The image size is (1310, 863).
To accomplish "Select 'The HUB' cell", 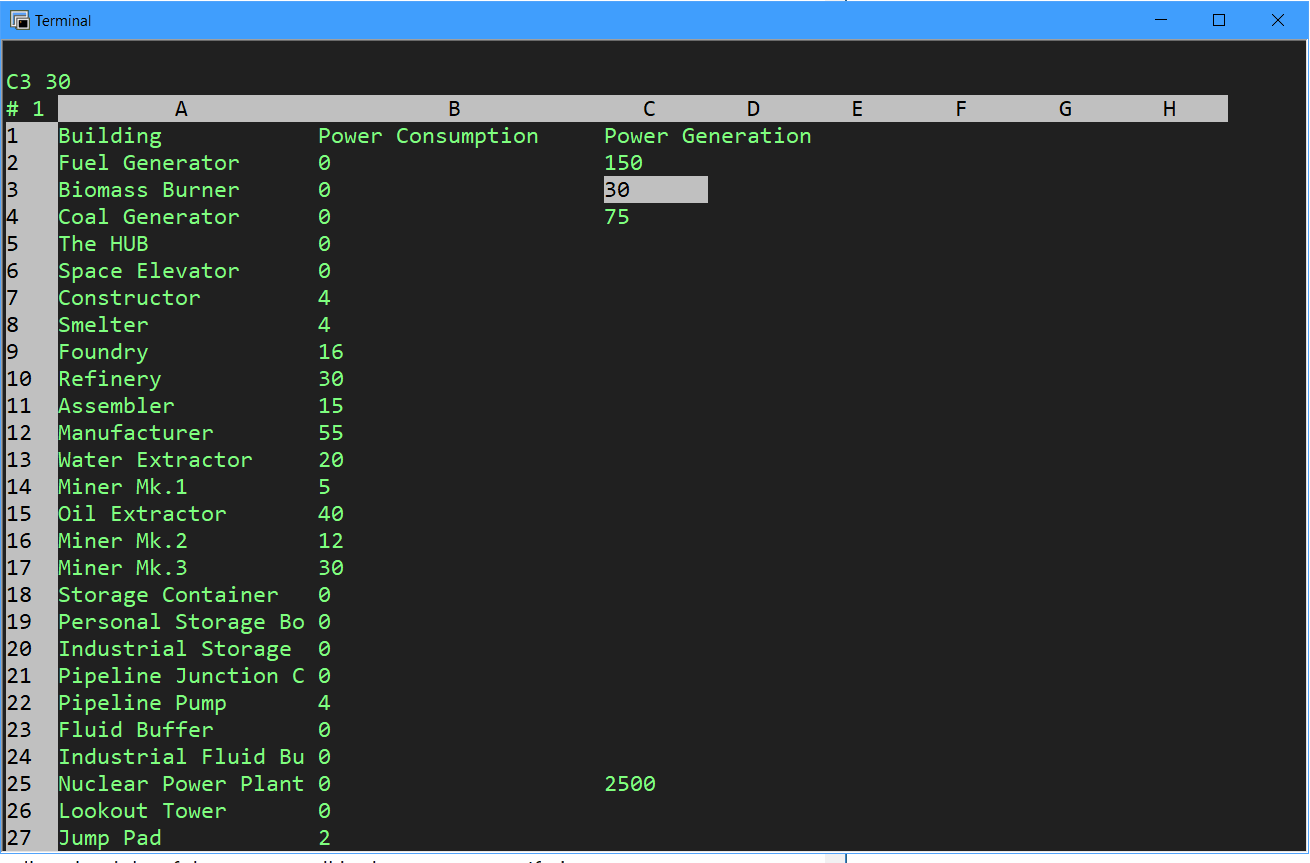I will tap(103, 244).
